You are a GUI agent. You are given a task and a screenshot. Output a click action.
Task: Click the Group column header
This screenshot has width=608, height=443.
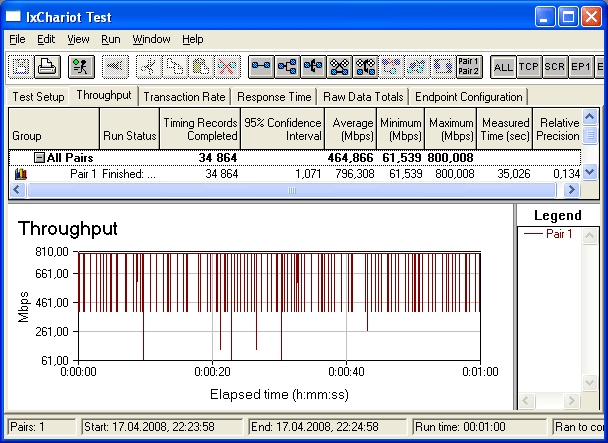[x=54, y=129]
